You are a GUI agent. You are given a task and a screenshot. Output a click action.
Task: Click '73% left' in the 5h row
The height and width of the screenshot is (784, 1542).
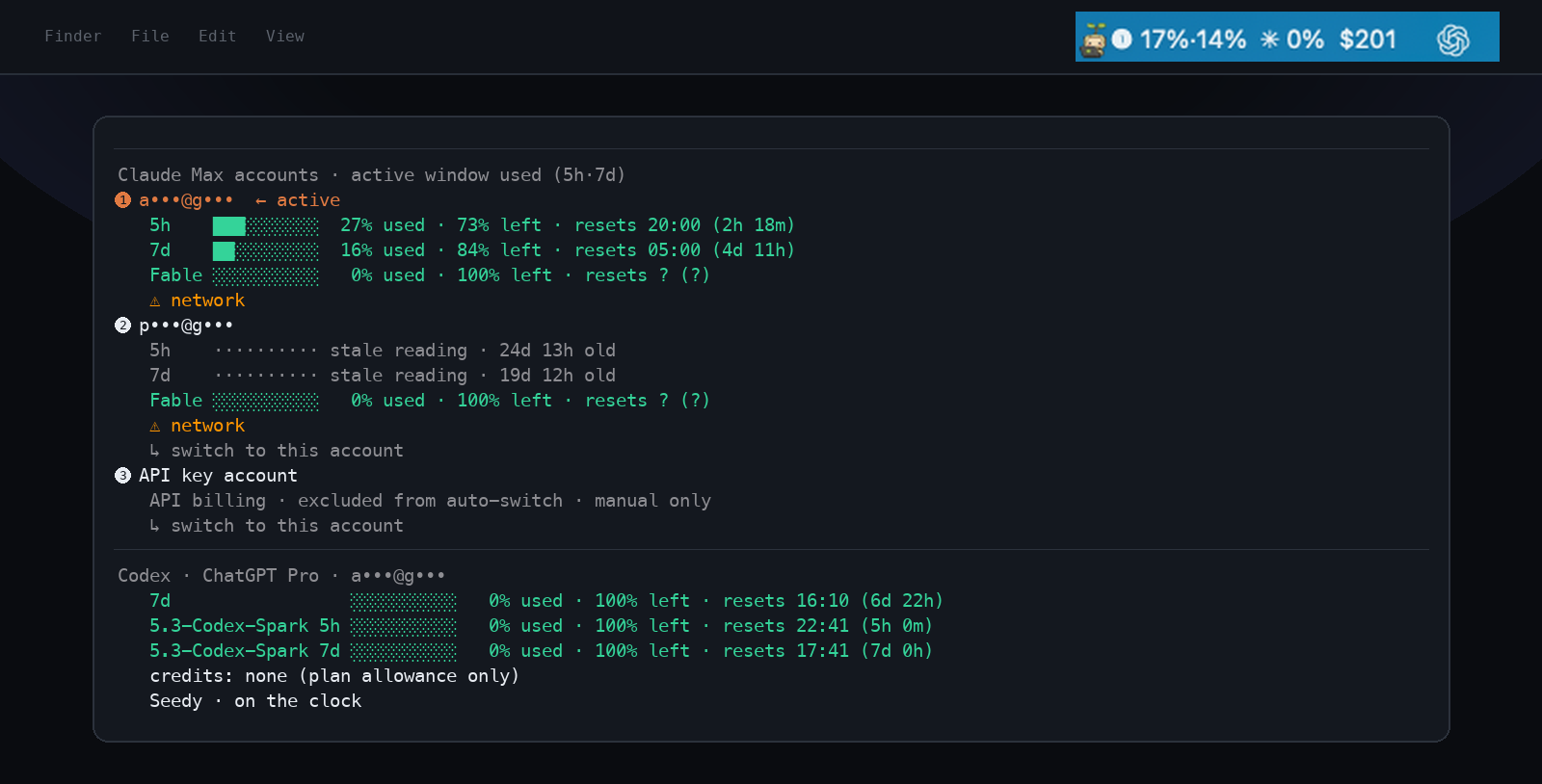(499, 224)
